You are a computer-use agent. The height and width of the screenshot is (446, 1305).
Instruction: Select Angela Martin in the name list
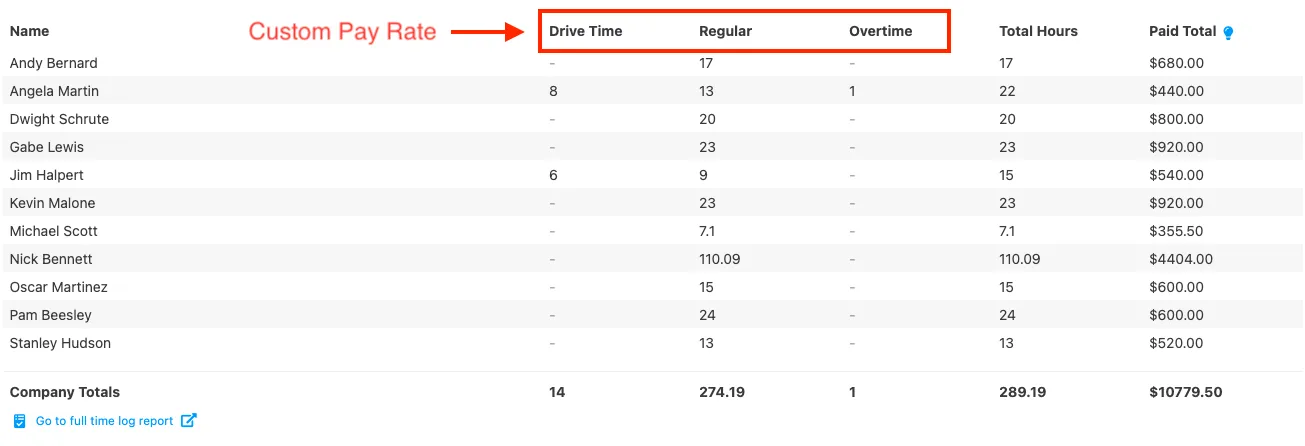[x=54, y=91]
